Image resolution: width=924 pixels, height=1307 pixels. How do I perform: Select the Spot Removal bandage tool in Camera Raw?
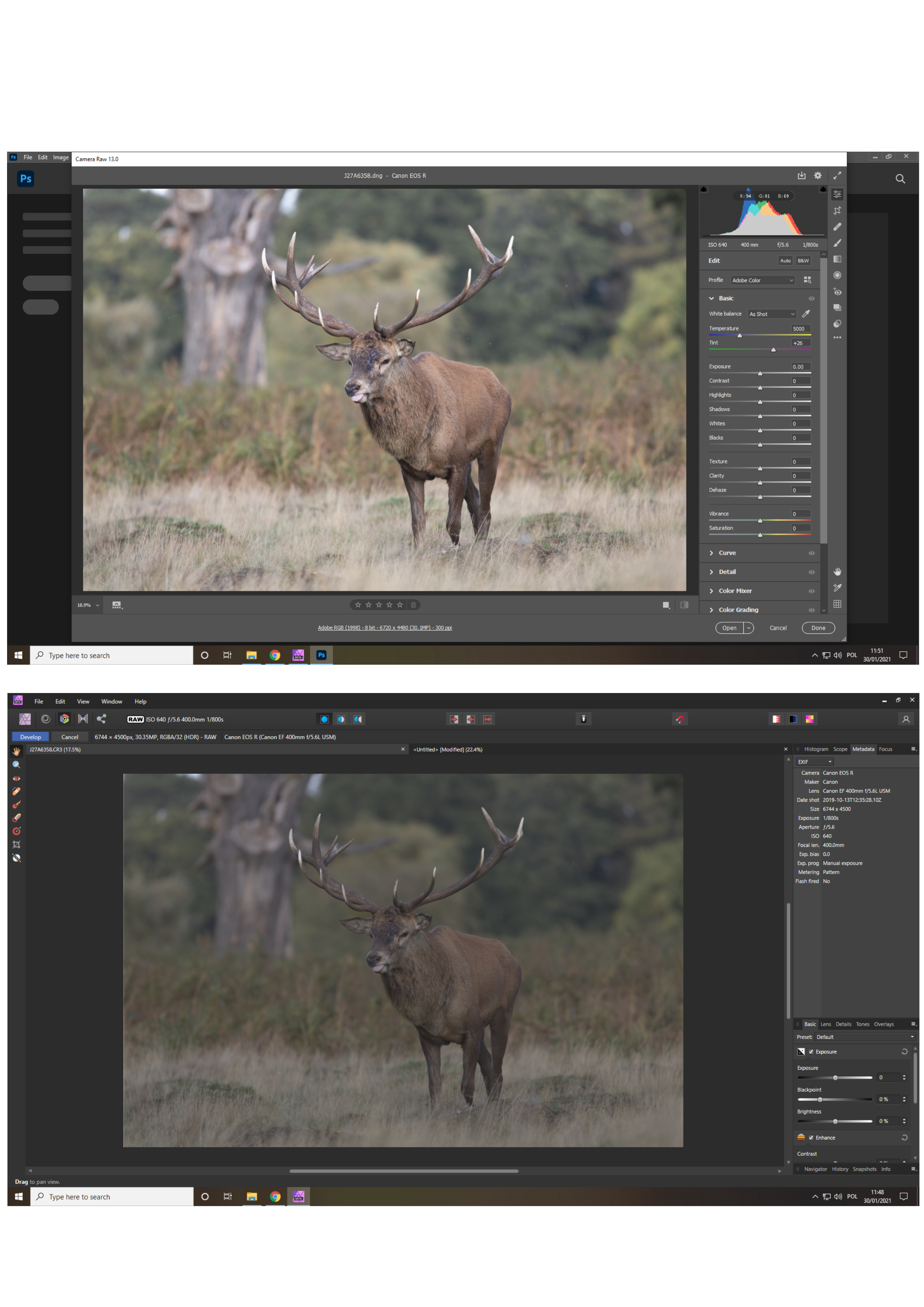837,227
